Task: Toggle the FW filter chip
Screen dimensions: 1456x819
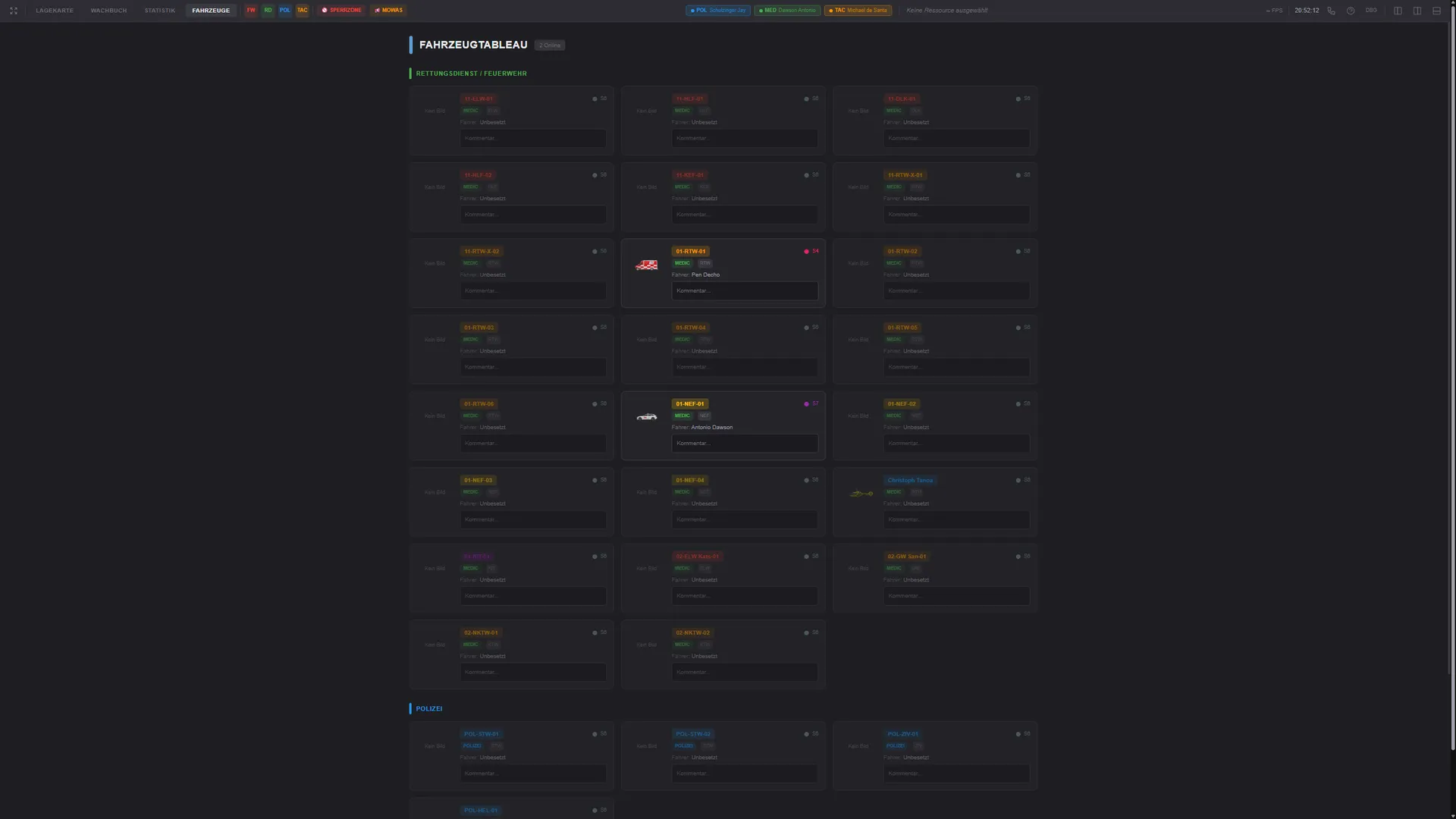Action: tap(251, 11)
